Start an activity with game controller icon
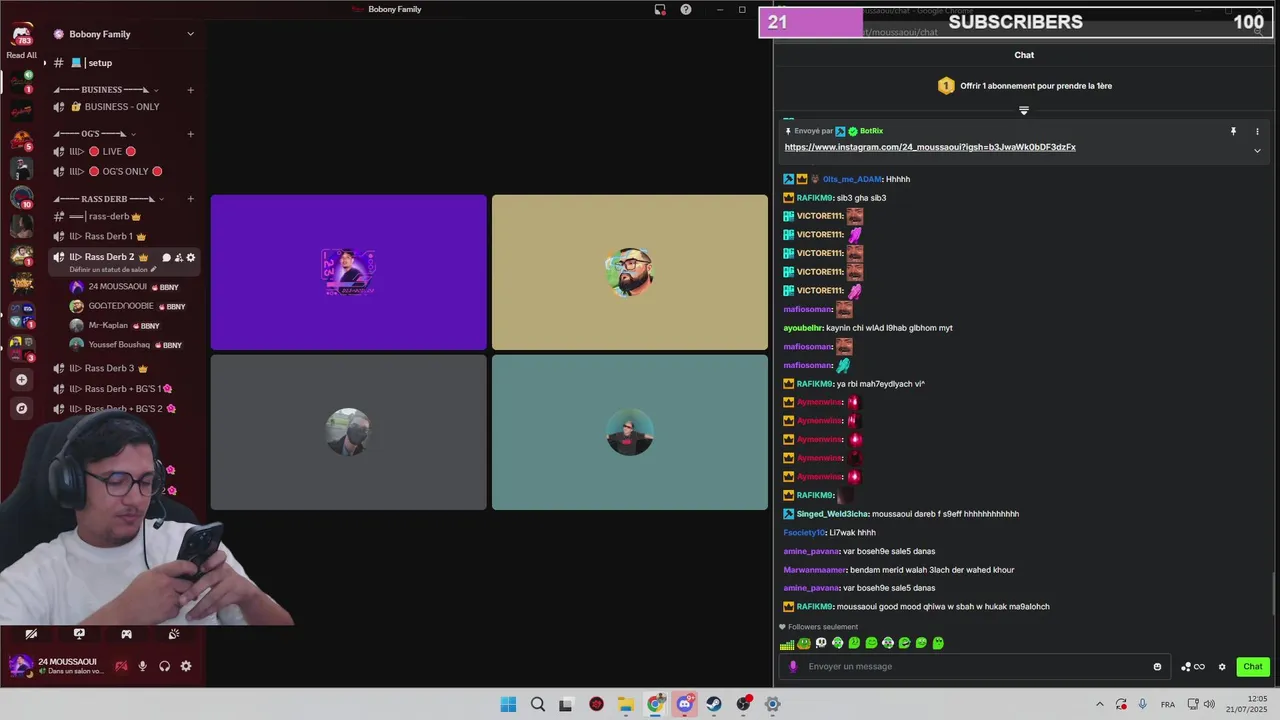Screen dimensions: 1280x720 [x=126, y=634]
